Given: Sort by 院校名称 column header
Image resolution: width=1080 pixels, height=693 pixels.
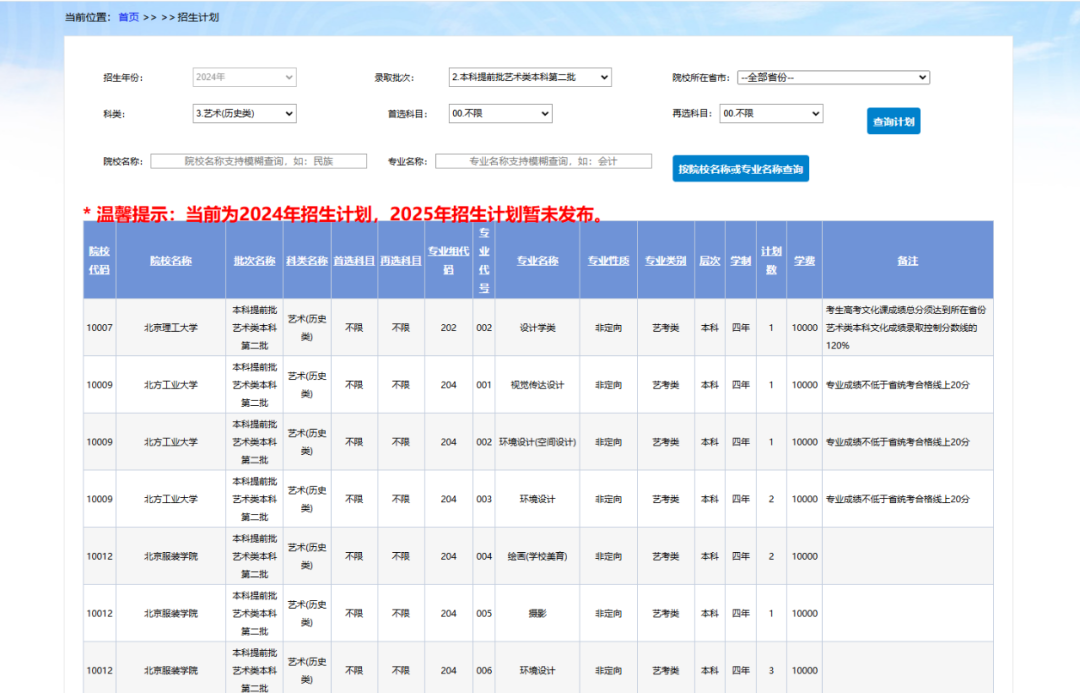Looking at the screenshot, I should tap(170, 261).
